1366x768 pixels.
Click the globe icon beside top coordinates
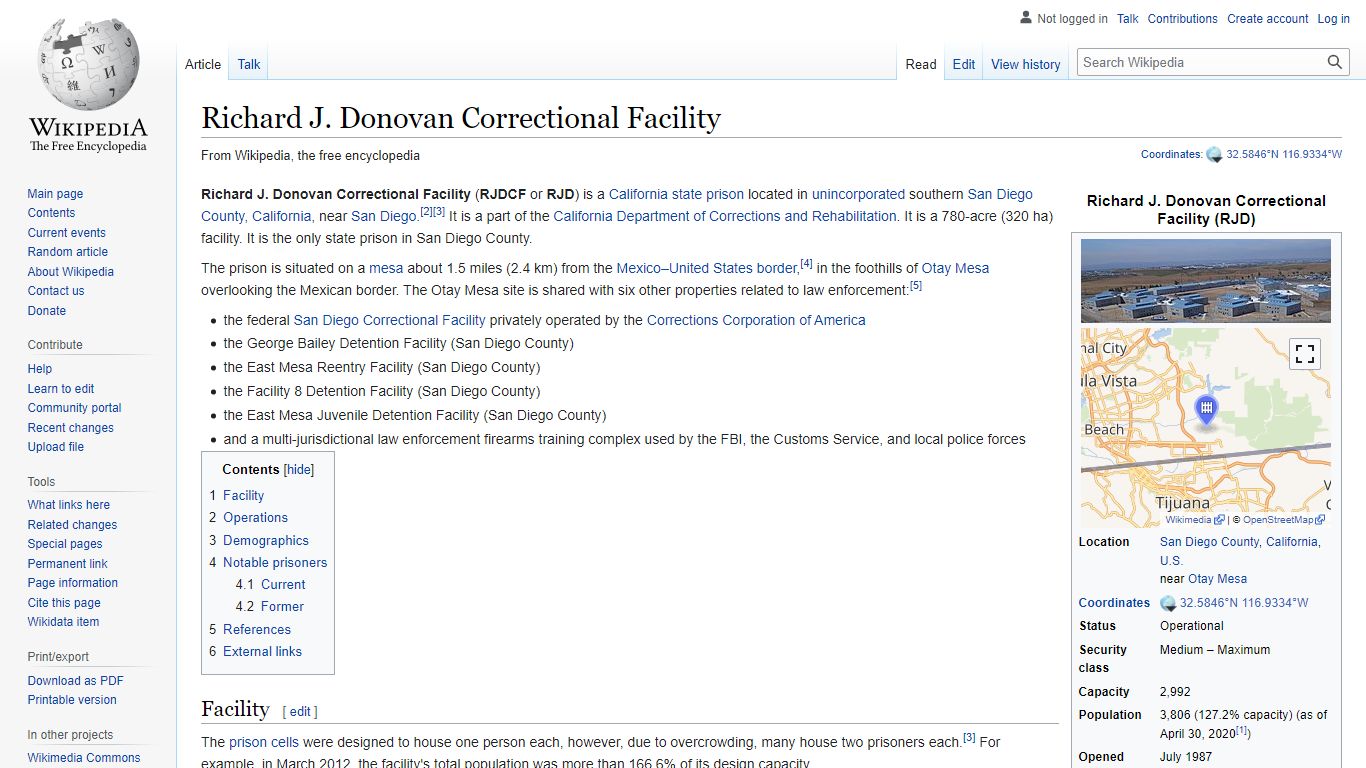(1214, 155)
